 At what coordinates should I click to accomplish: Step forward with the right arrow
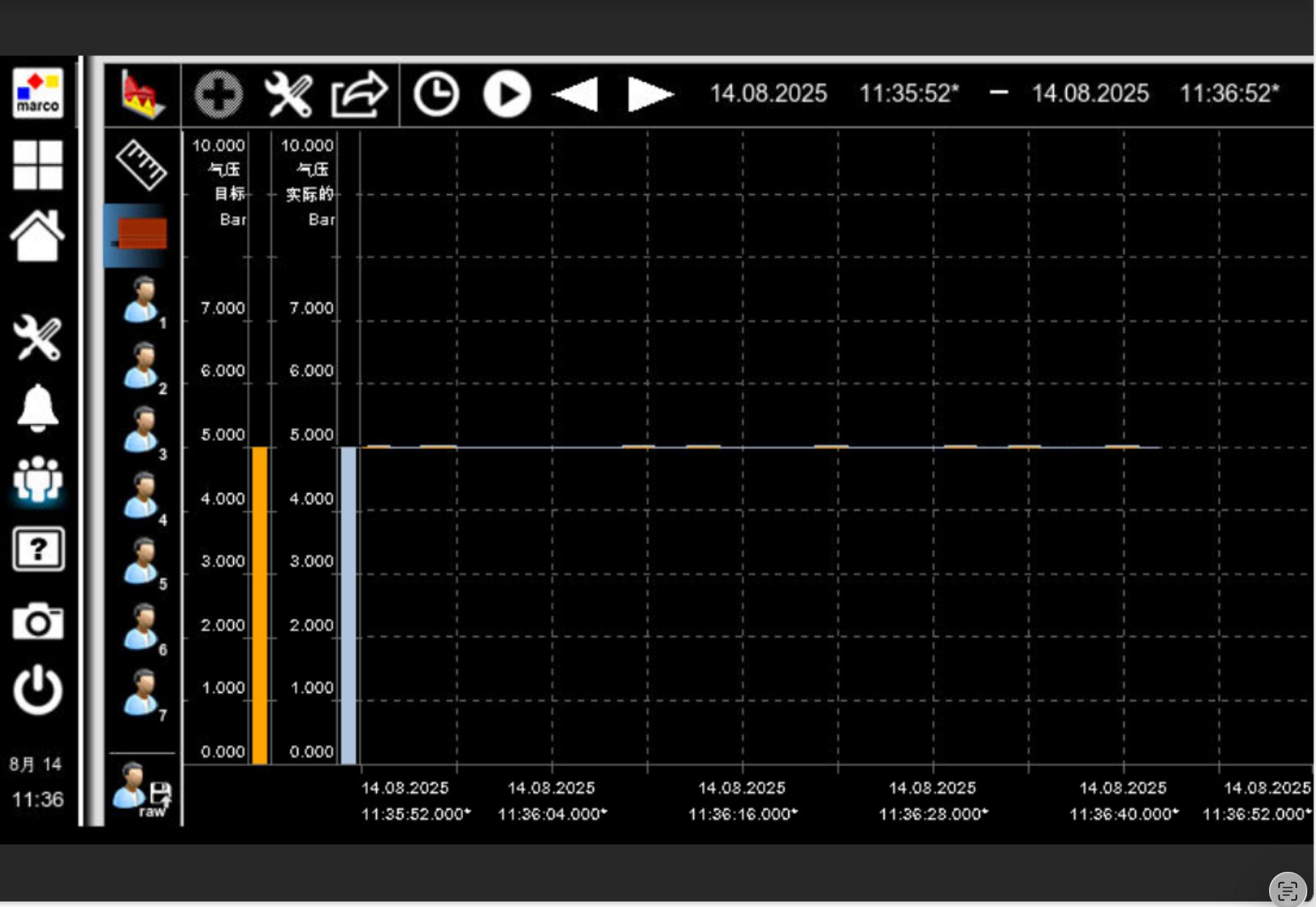649,95
